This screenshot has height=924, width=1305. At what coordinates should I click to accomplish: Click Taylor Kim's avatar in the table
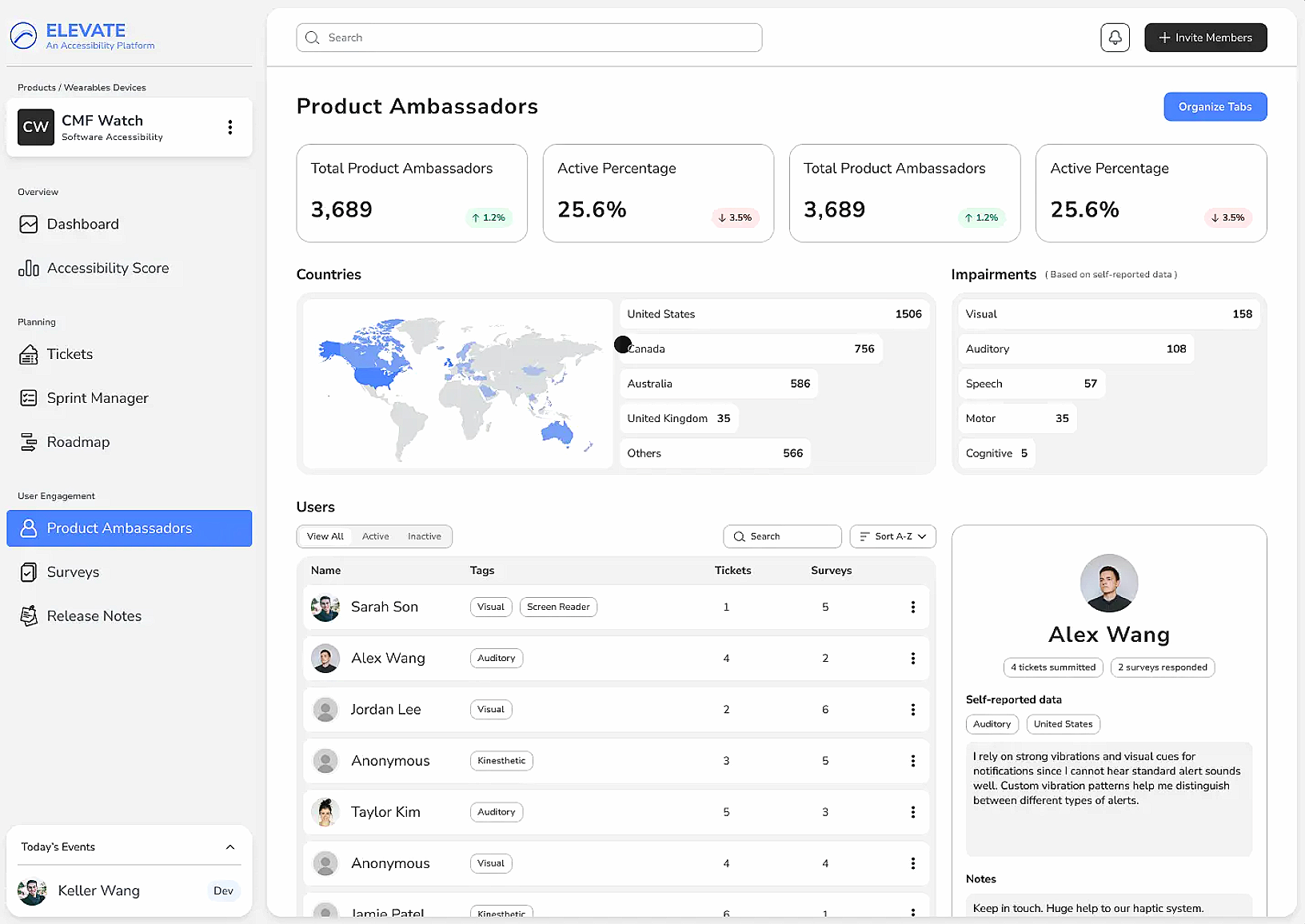[325, 812]
